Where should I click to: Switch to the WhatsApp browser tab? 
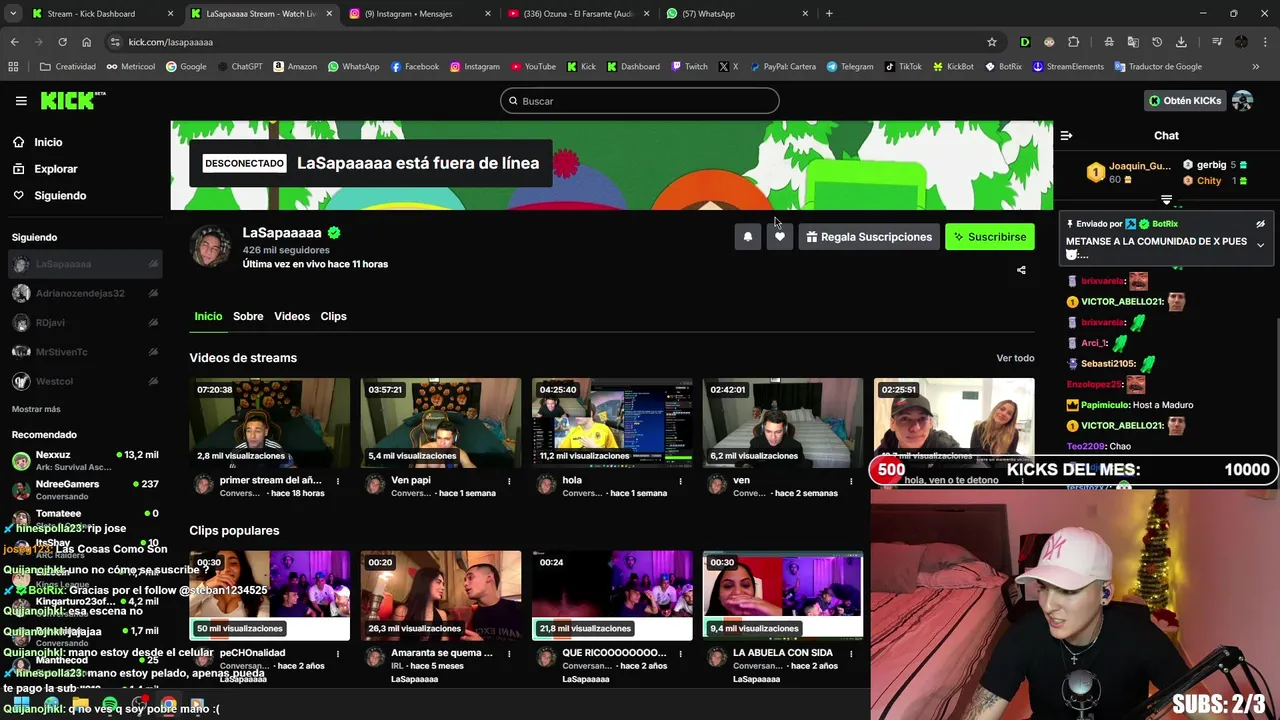pos(737,14)
